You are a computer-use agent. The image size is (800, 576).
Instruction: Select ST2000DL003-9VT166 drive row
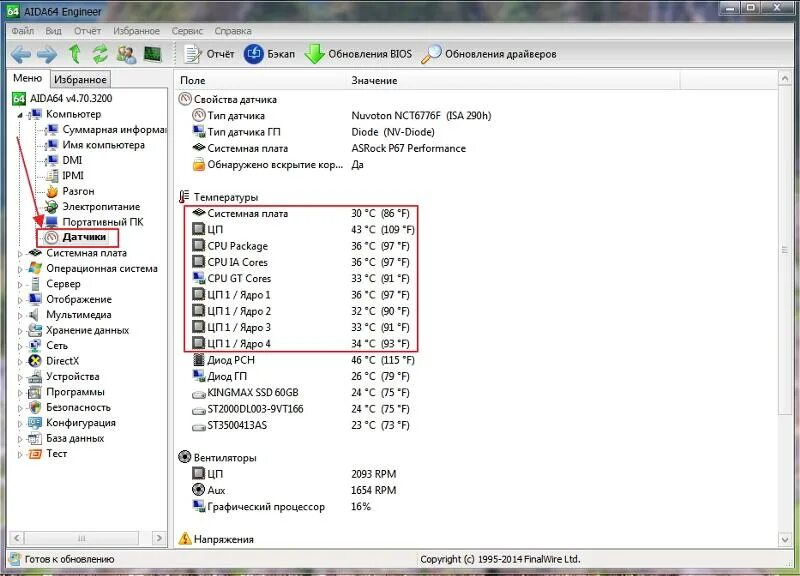coord(301,409)
